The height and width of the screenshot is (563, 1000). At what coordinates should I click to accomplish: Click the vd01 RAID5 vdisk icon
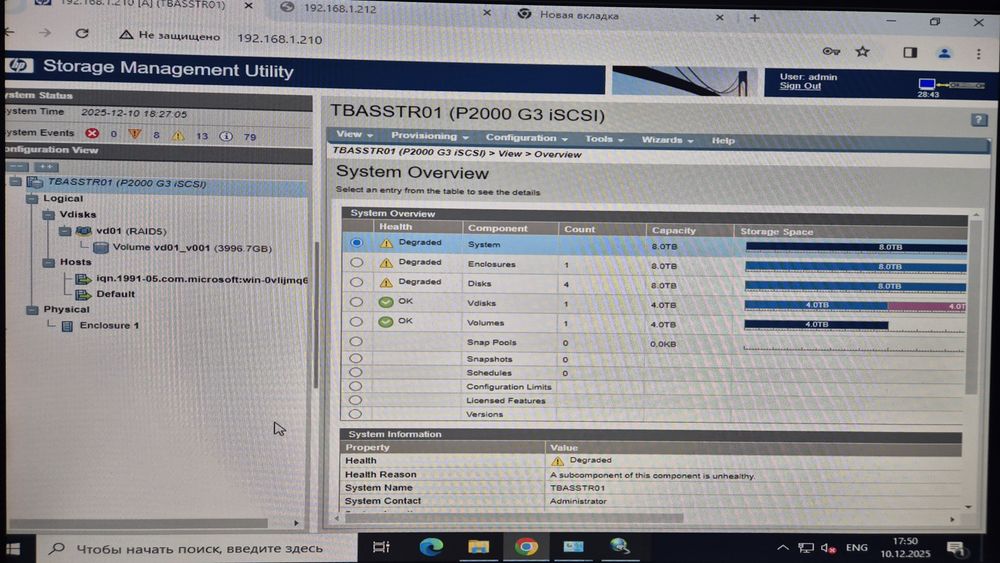click(x=84, y=230)
